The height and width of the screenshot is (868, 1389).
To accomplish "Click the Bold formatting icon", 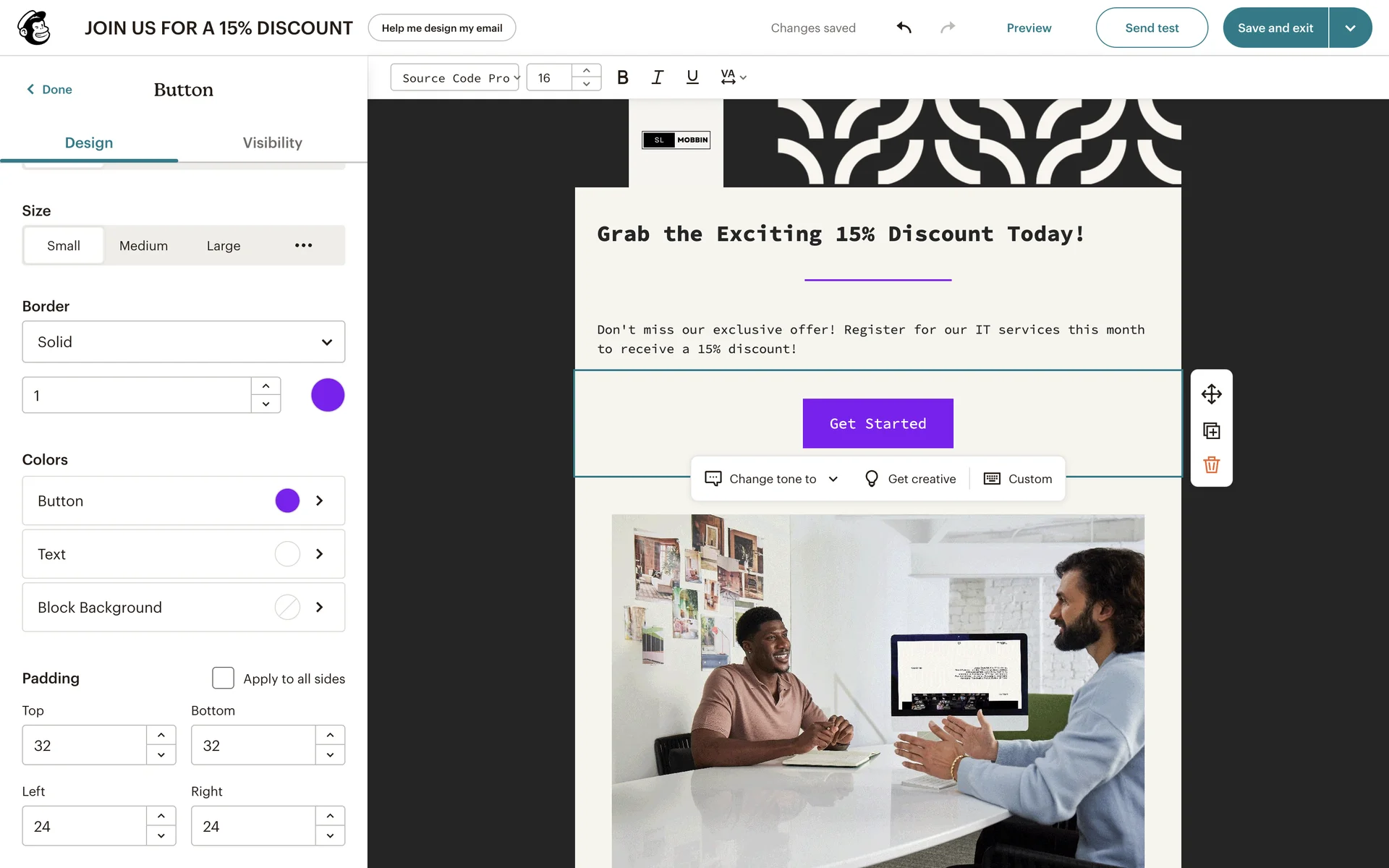I will tap(622, 77).
